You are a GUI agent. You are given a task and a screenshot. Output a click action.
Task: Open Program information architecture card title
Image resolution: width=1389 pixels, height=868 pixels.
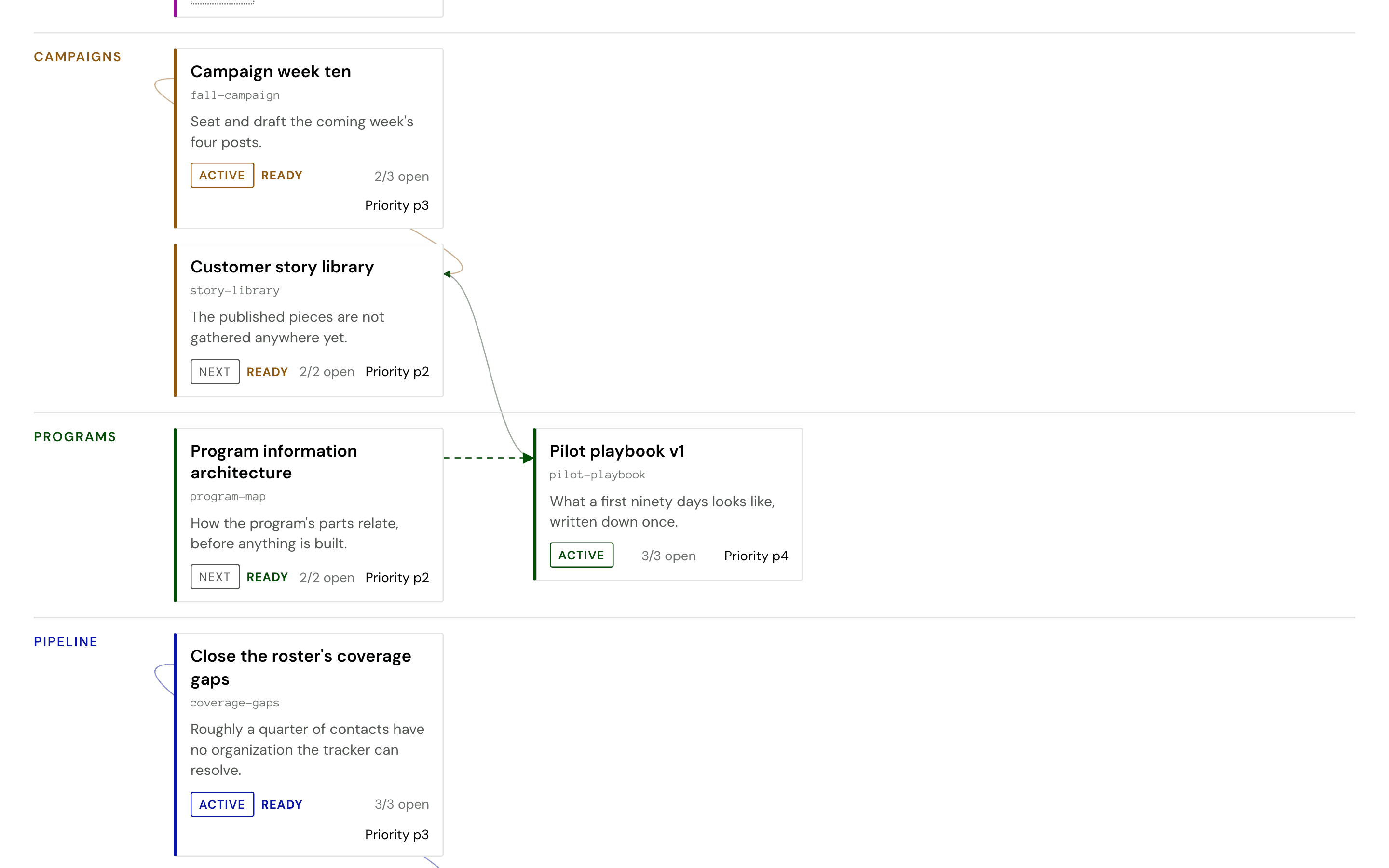point(274,461)
